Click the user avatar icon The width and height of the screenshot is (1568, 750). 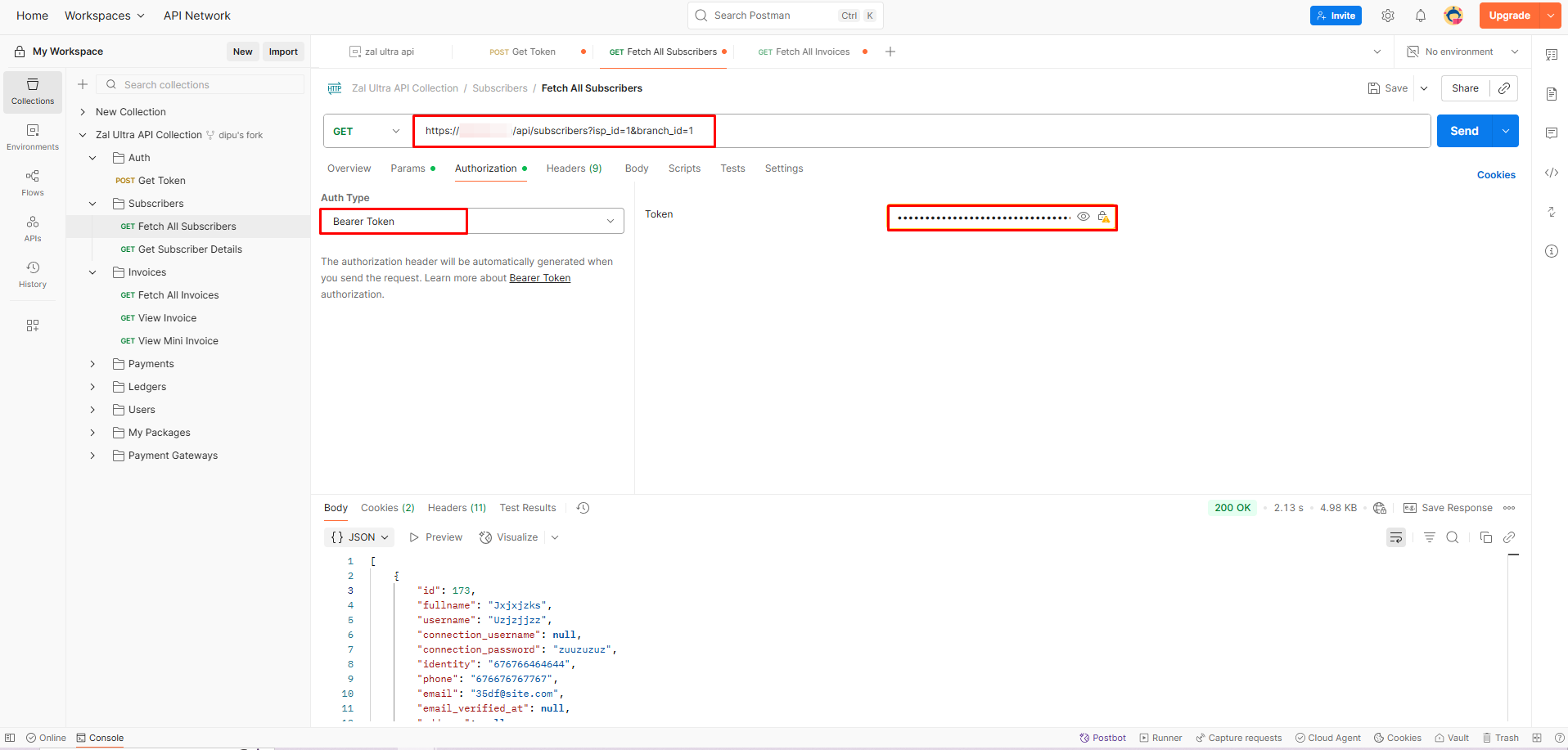[1453, 16]
